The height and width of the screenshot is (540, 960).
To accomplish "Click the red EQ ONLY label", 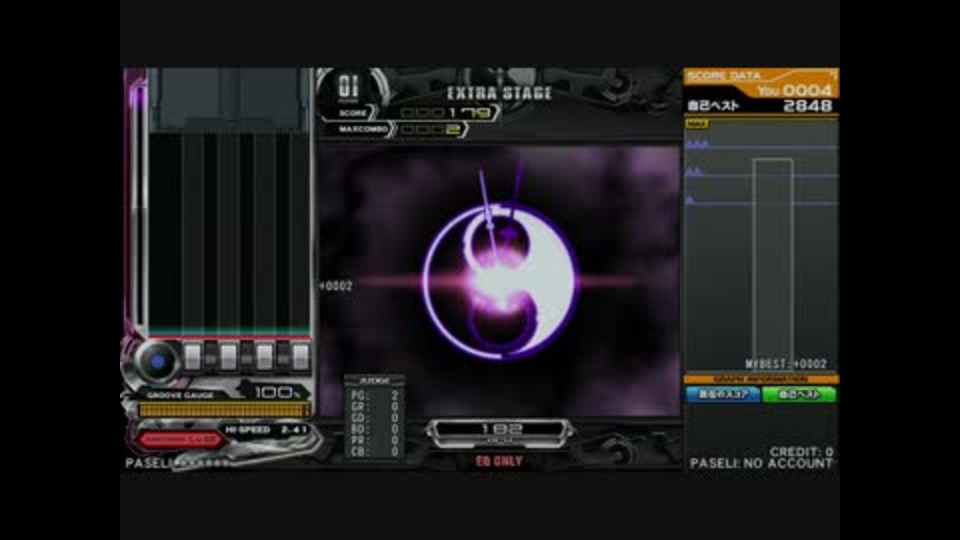I will (x=499, y=462).
